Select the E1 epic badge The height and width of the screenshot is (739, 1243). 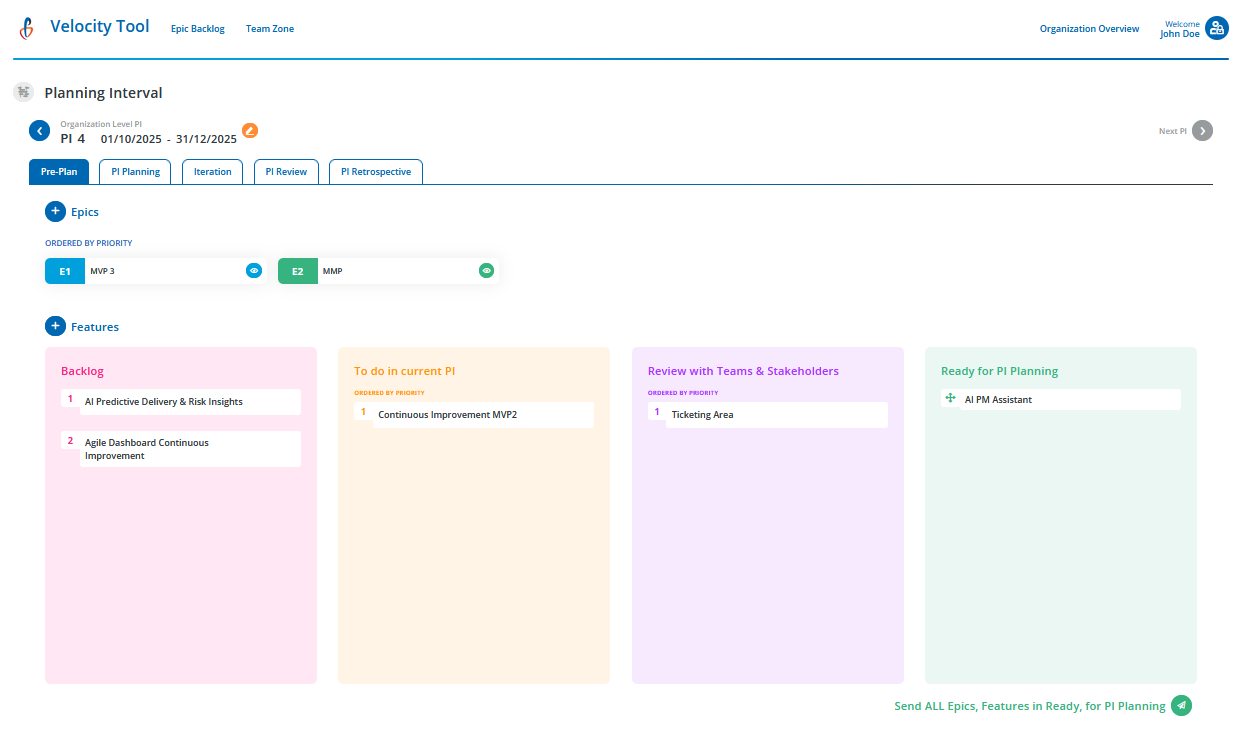[64, 270]
